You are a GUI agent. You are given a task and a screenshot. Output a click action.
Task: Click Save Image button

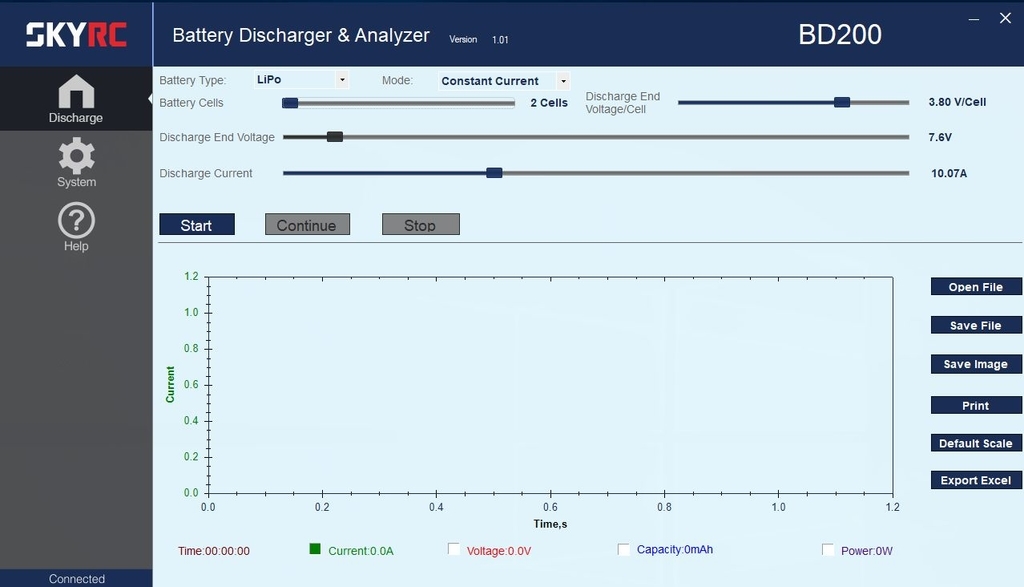pyautogui.click(x=976, y=364)
